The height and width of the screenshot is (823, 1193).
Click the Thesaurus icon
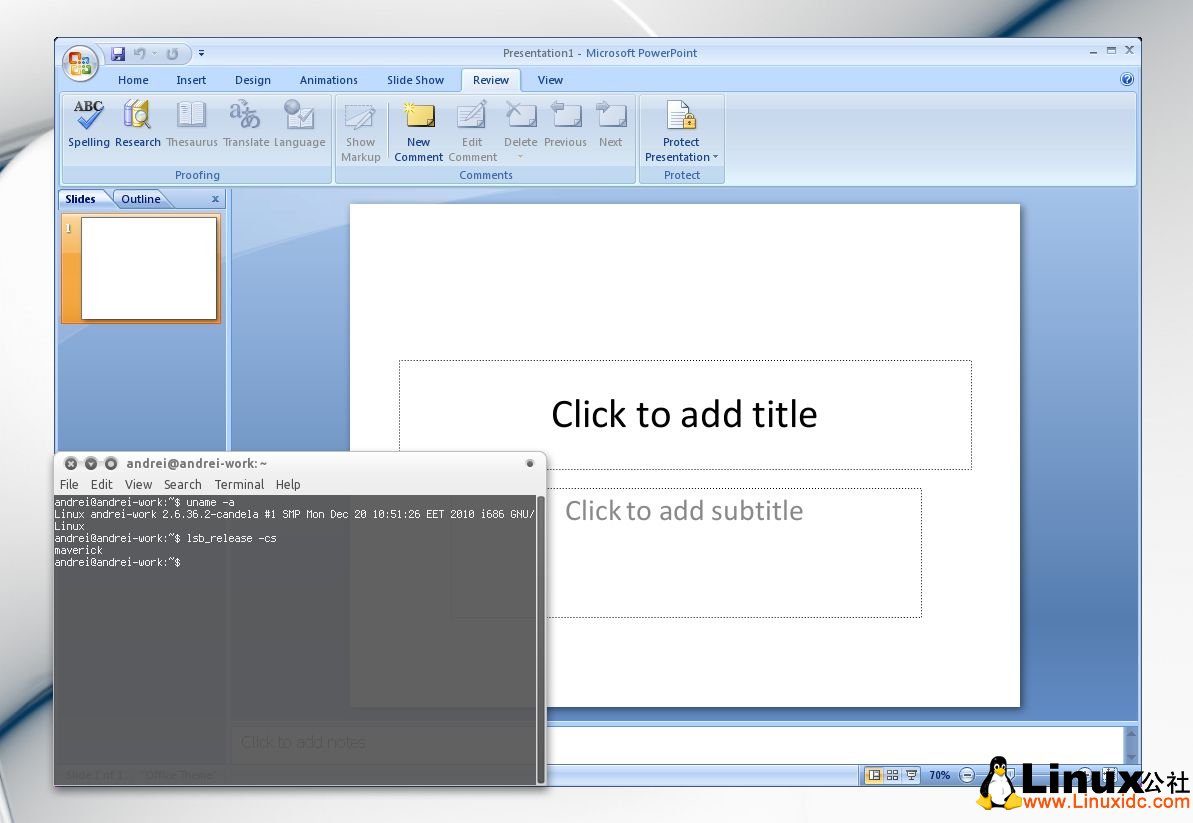pyautogui.click(x=191, y=125)
